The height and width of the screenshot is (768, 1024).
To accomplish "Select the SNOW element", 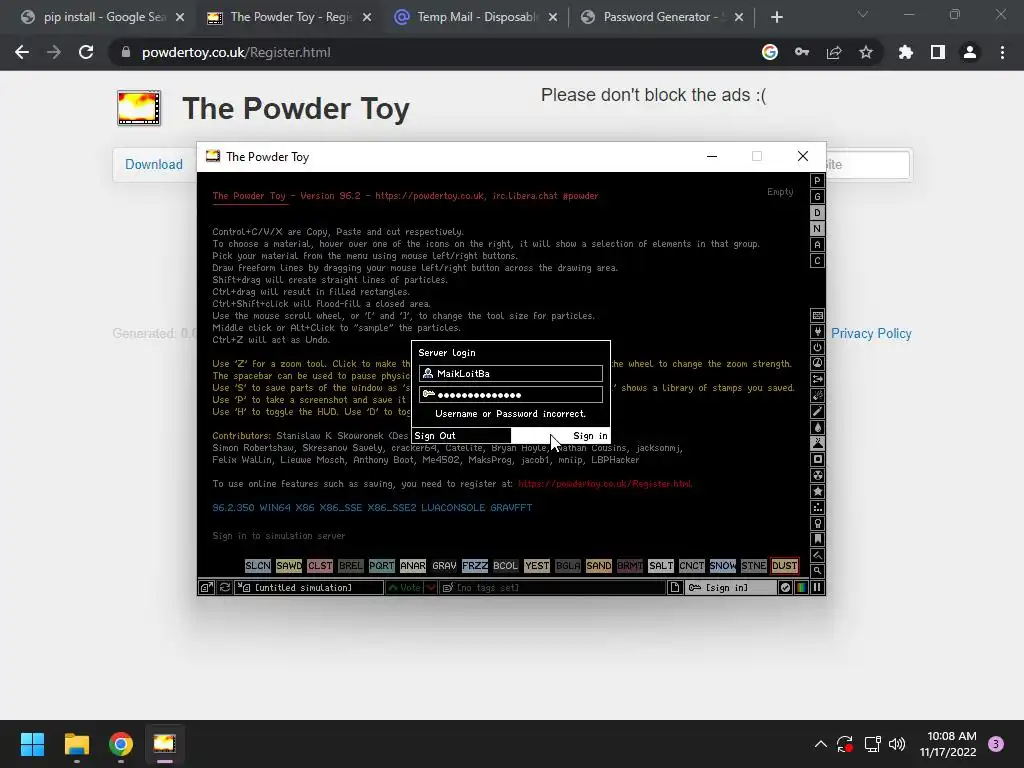I will pos(722,566).
